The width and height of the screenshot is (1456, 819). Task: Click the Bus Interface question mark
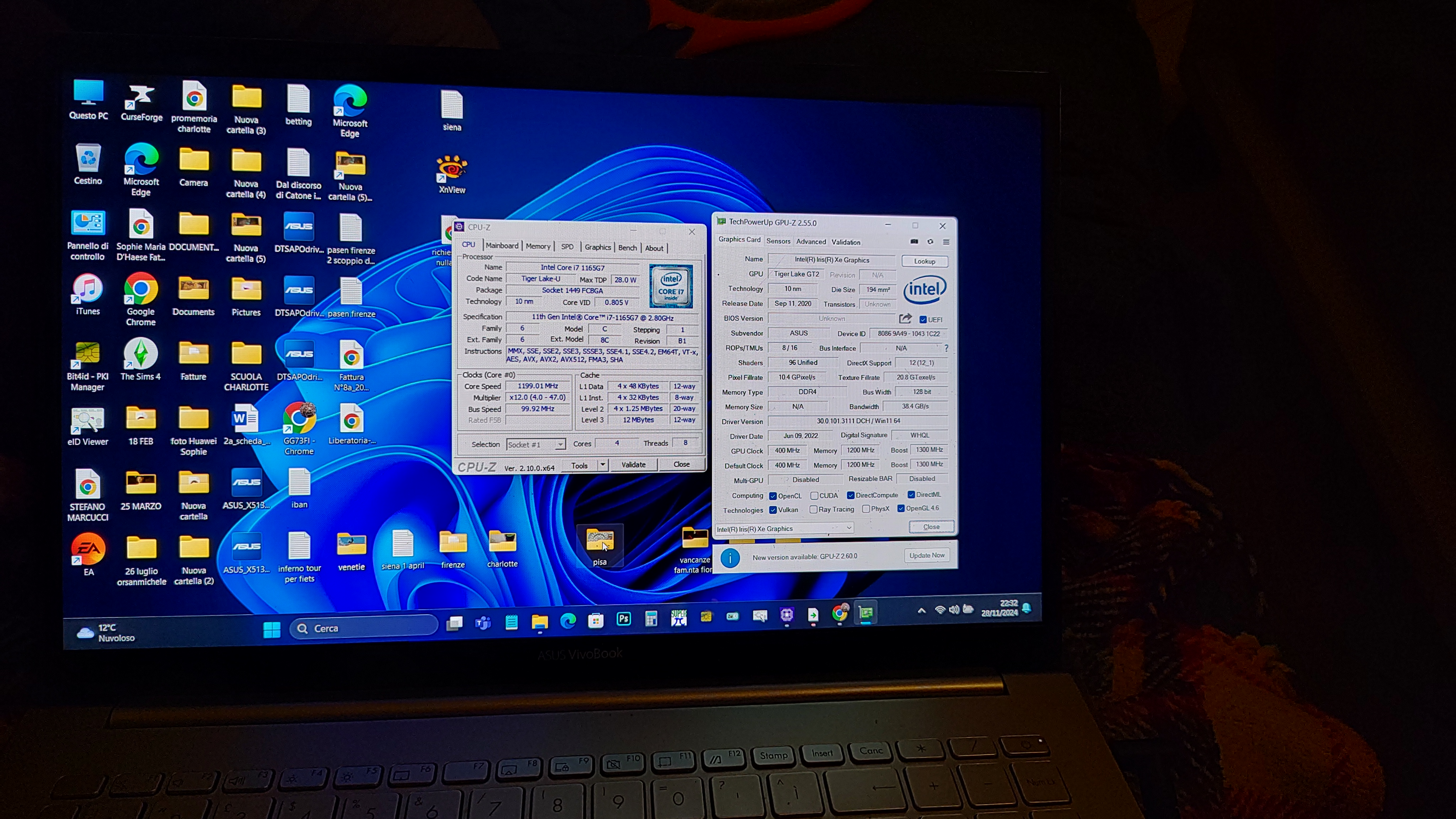[946, 348]
